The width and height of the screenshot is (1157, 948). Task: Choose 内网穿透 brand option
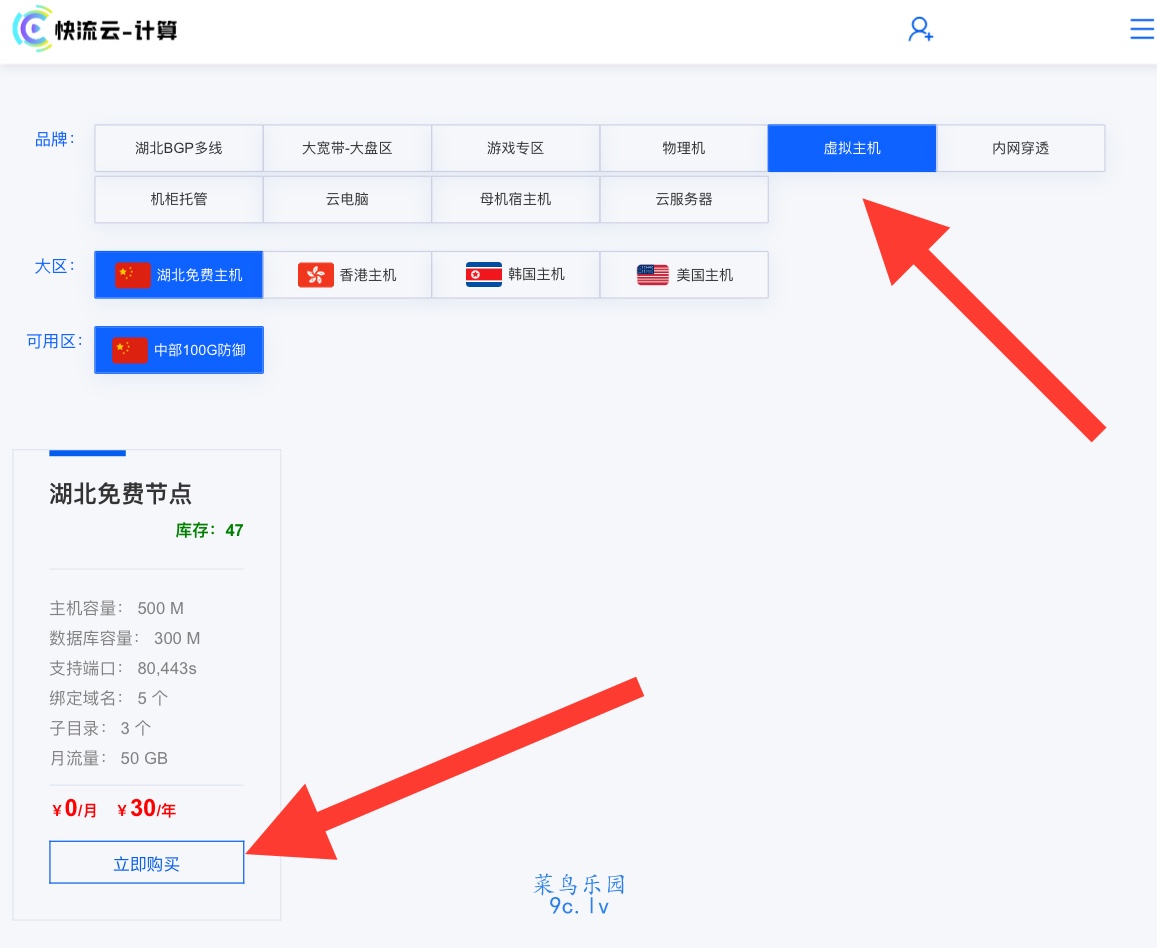tap(1020, 148)
